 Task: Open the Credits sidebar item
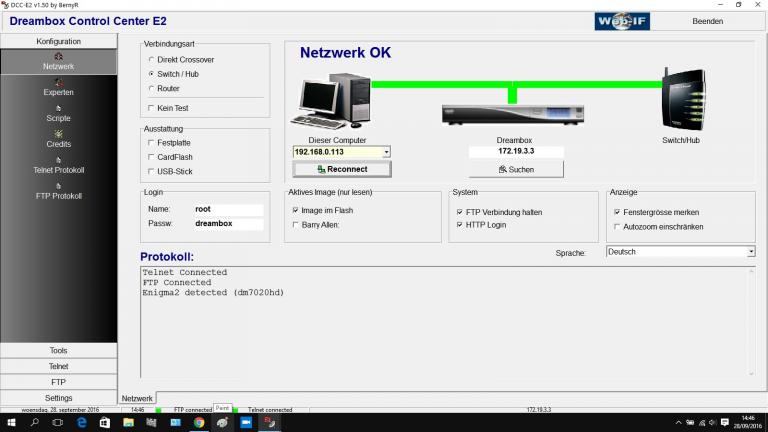click(58, 140)
